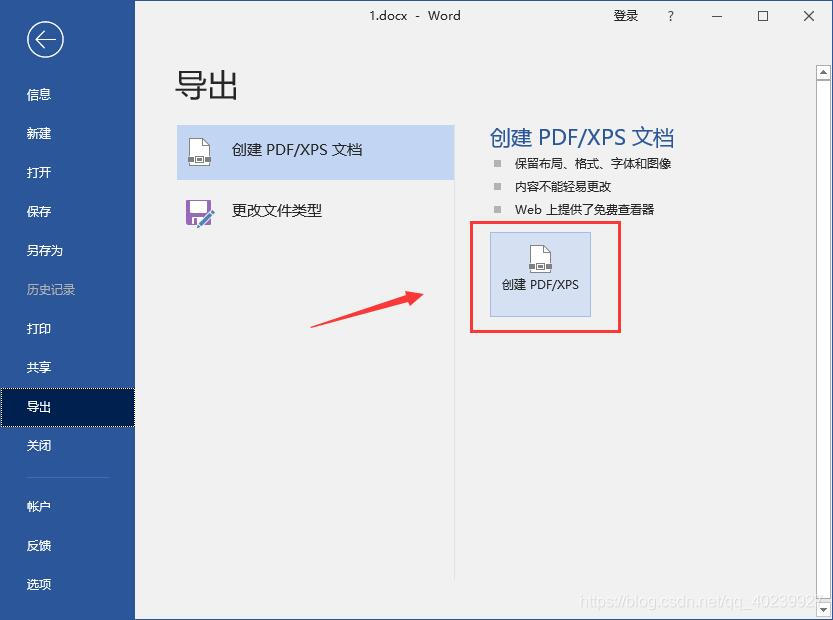
Task: Click the 创建 PDF/XPS 文档 blue heading
Action: [x=582, y=138]
